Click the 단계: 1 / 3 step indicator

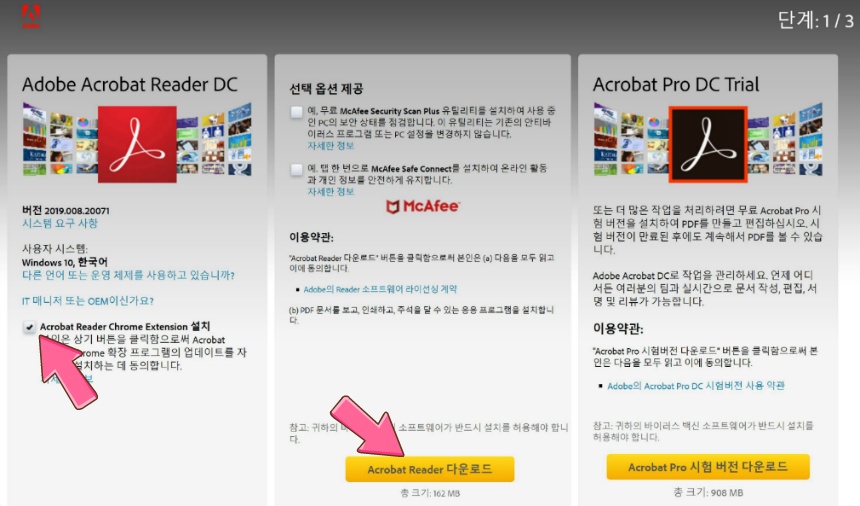pyautogui.click(x=816, y=21)
